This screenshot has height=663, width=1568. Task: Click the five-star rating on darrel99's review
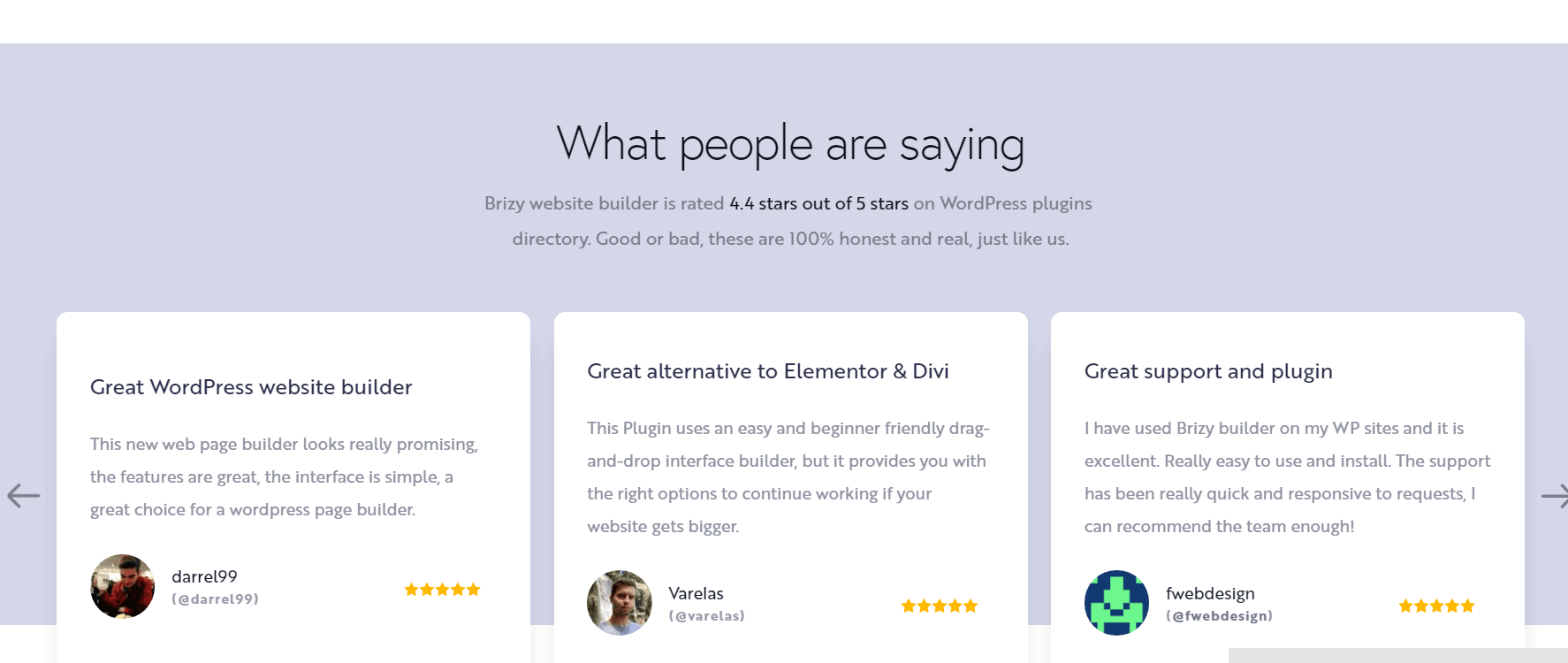click(442, 588)
